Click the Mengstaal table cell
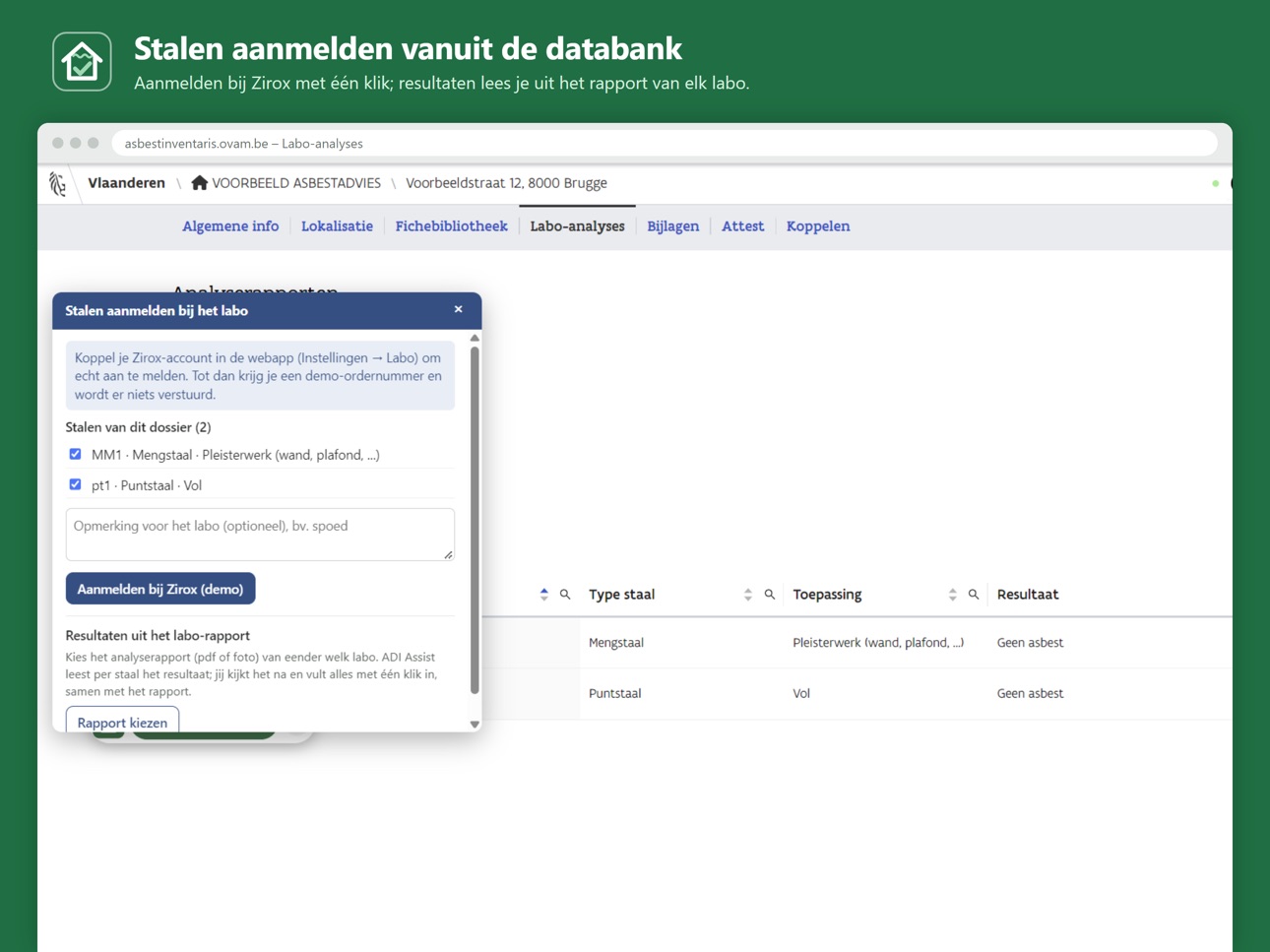The image size is (1270, 952). coord(616,643)
